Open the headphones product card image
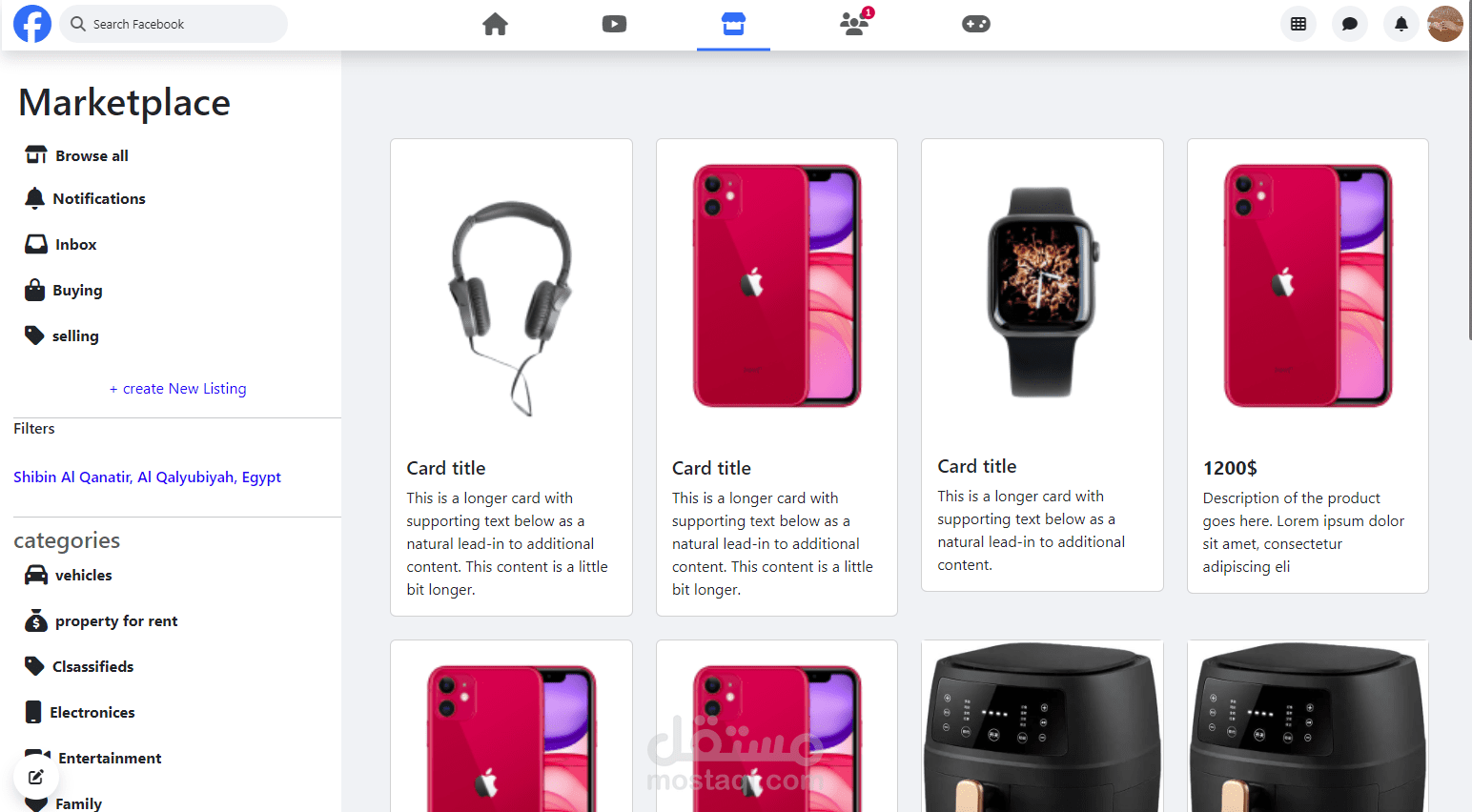Screen dimensions: 1472x812 point(511,297)
